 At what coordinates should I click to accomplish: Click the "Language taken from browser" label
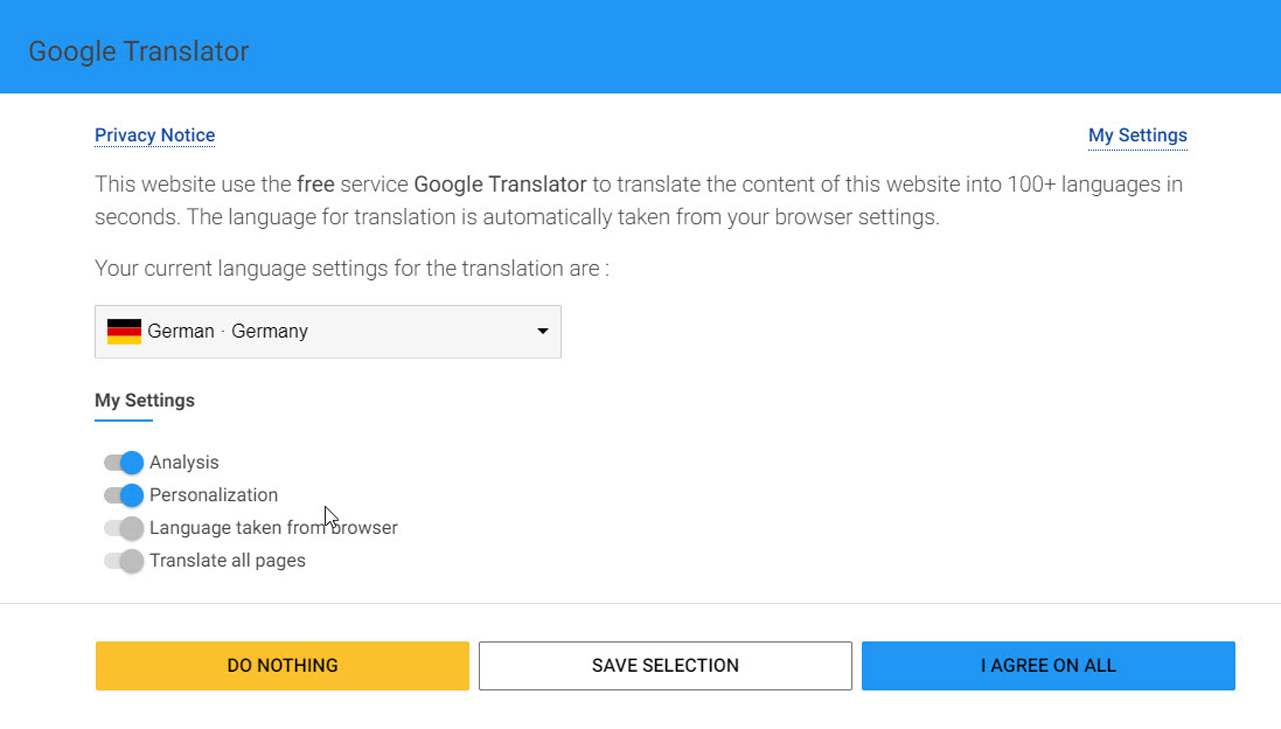(273, 528)
